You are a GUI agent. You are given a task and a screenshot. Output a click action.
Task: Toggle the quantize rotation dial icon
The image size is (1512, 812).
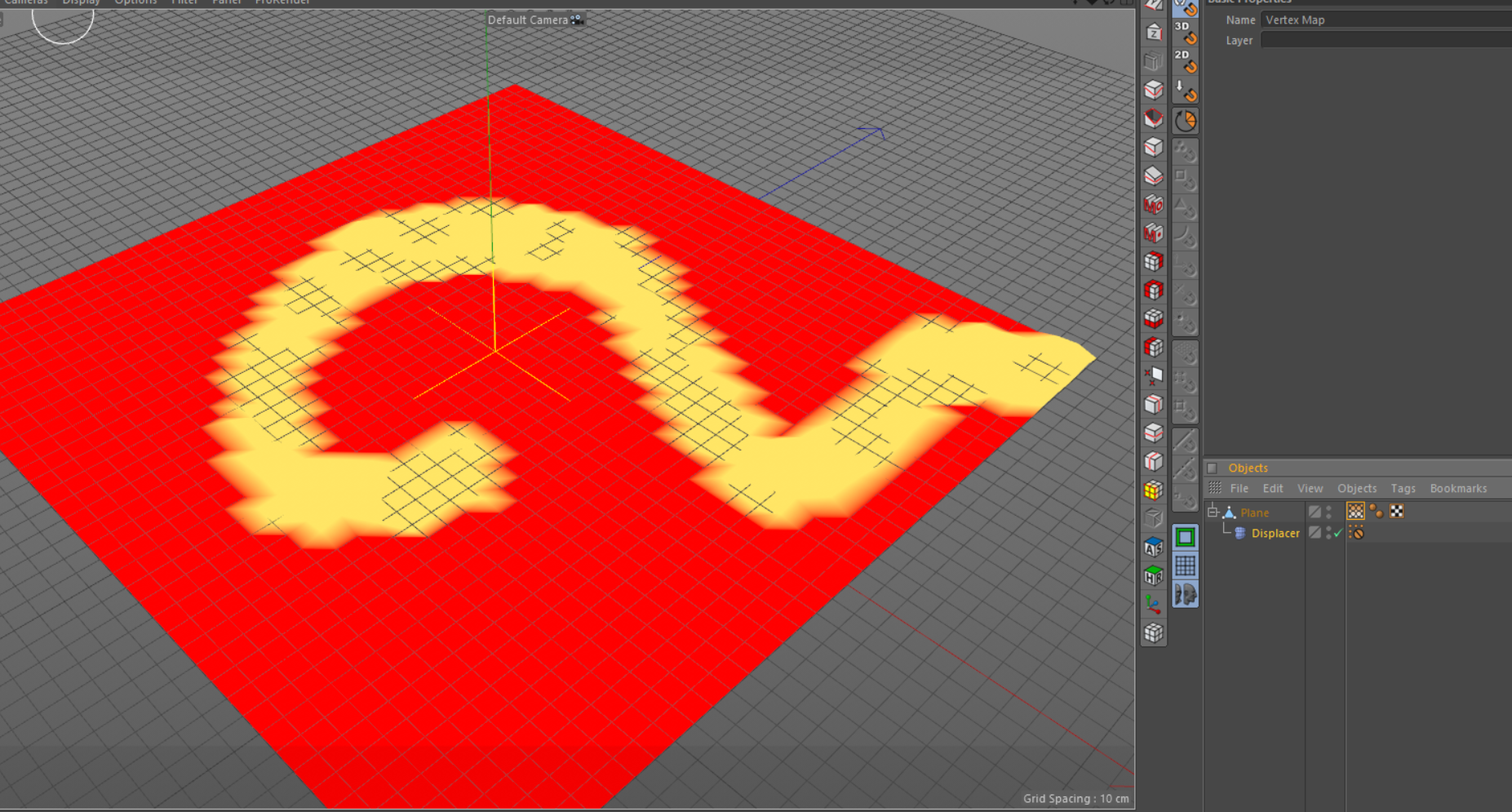(1186, 122)
